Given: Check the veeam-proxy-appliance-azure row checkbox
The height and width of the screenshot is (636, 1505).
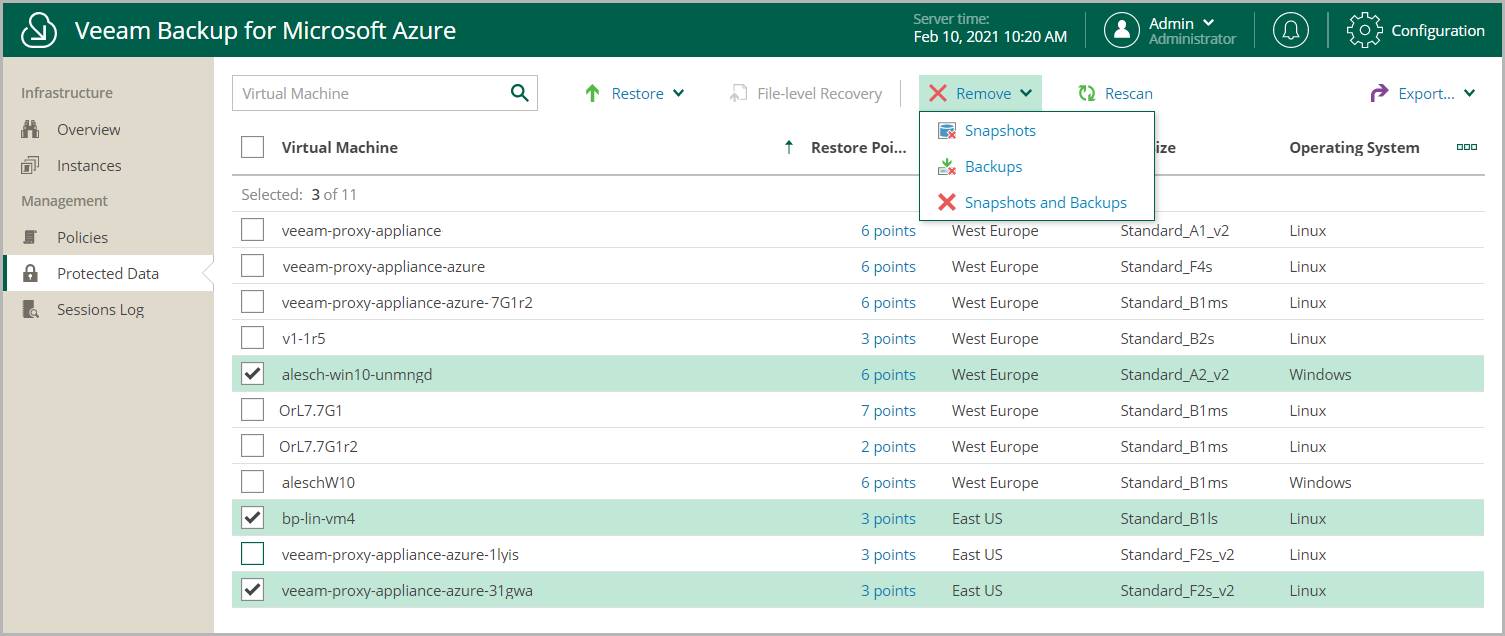Looking at the screenshot, I should pyautogui.click(x=253, y=266).
